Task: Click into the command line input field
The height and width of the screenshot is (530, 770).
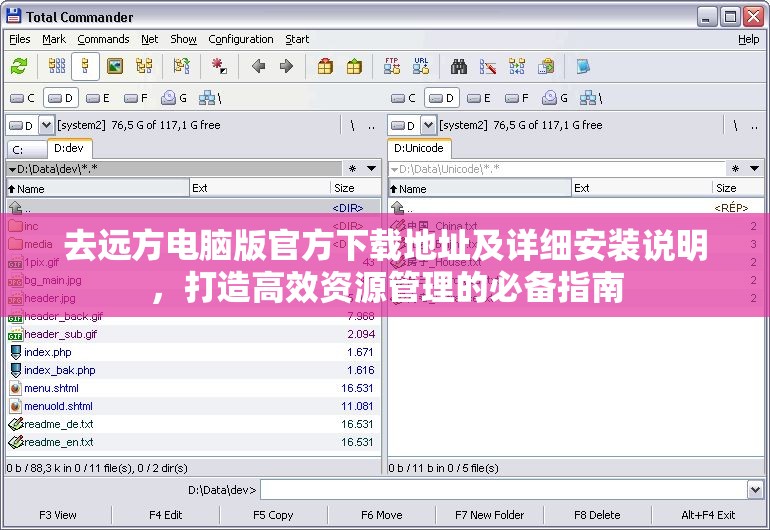Action: click(x=504, y=490)
